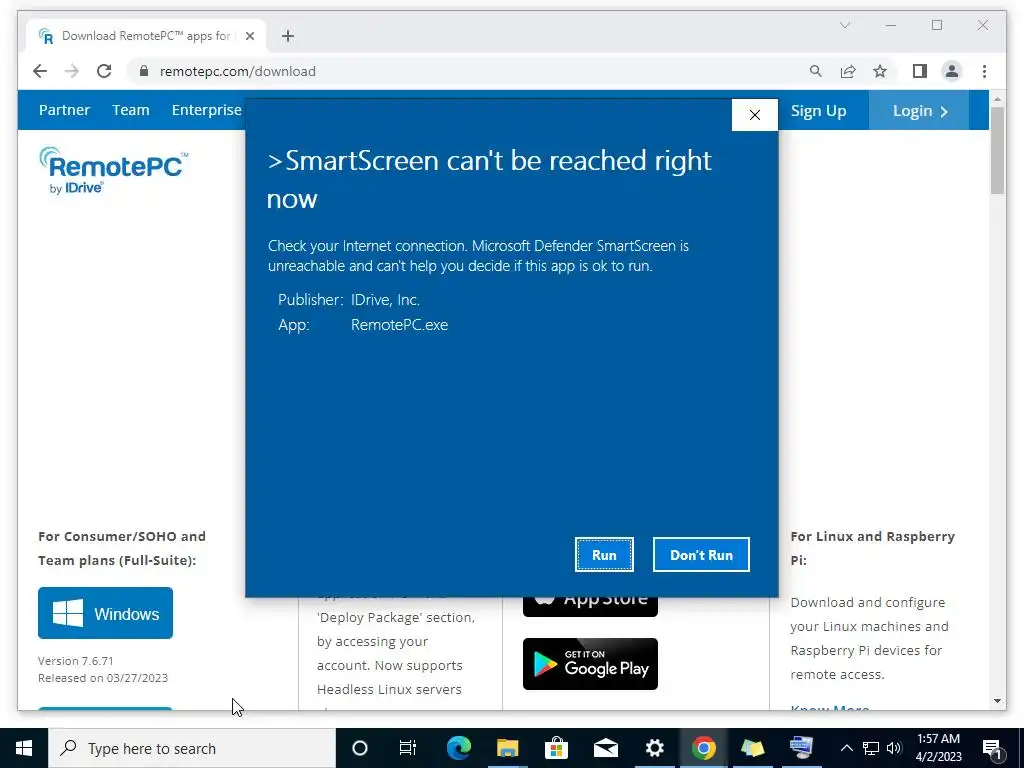1024x768 pixels.
Task: Click the lock icon in address bar
Action: coord(144,71)
